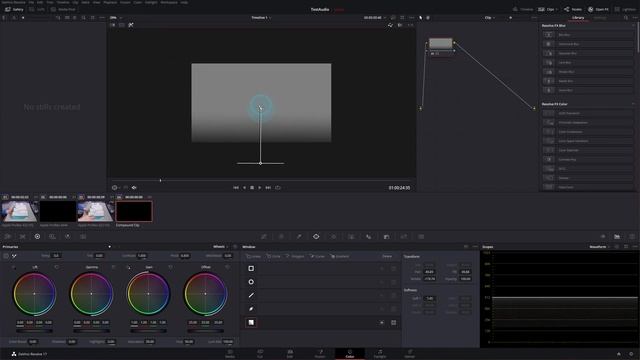Open the HDR palette
Screen dimensions: 640x360
pyautogui.click(x=52, y=236)
